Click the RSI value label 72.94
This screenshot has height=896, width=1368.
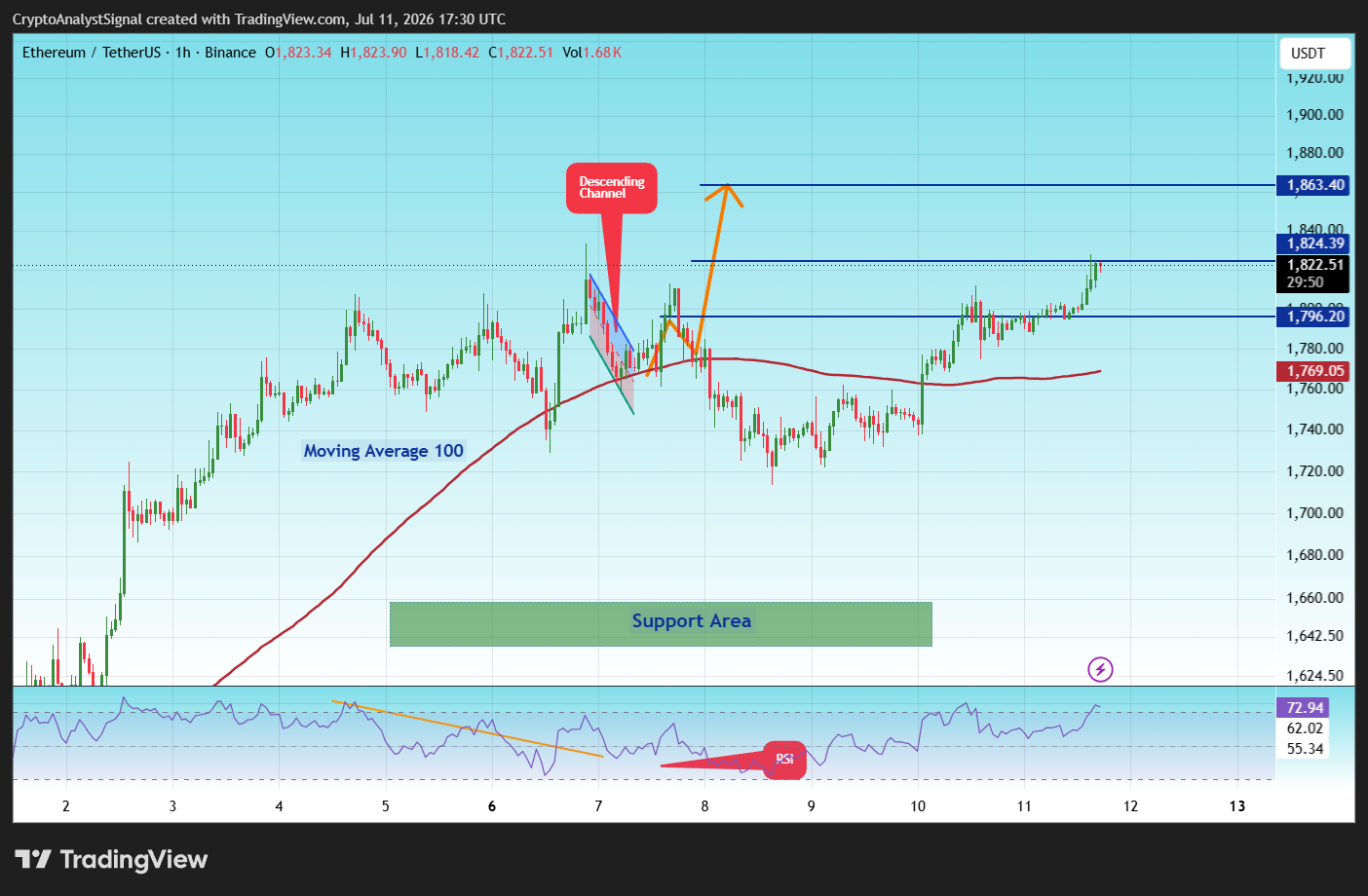point(1304,708)
